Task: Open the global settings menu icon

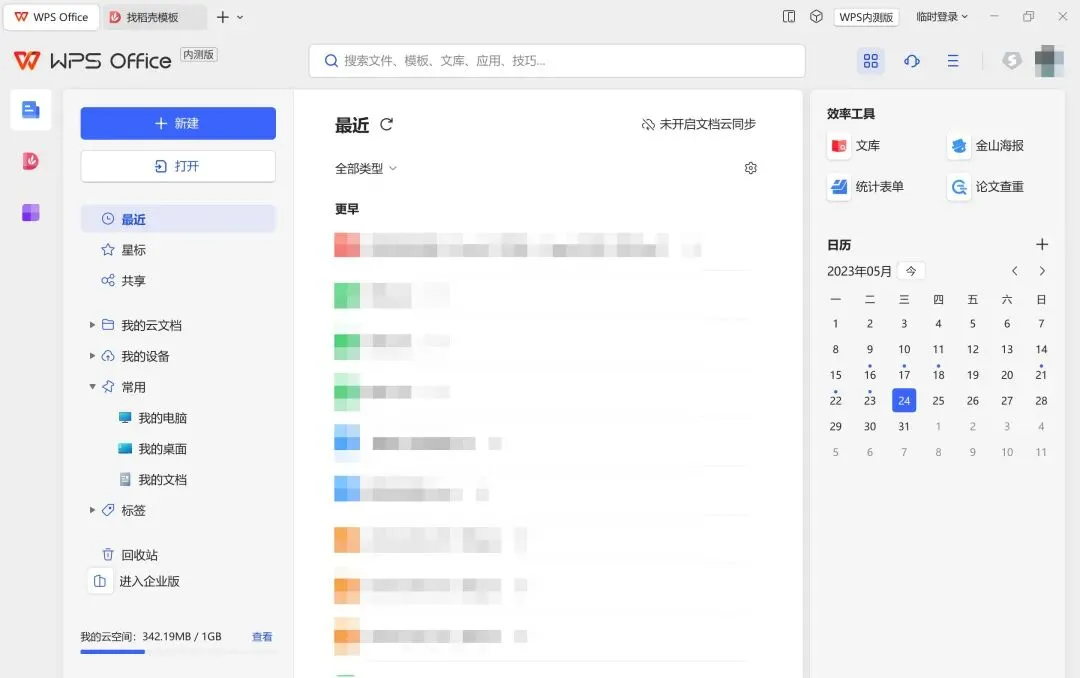Action: tap(953, 61)
